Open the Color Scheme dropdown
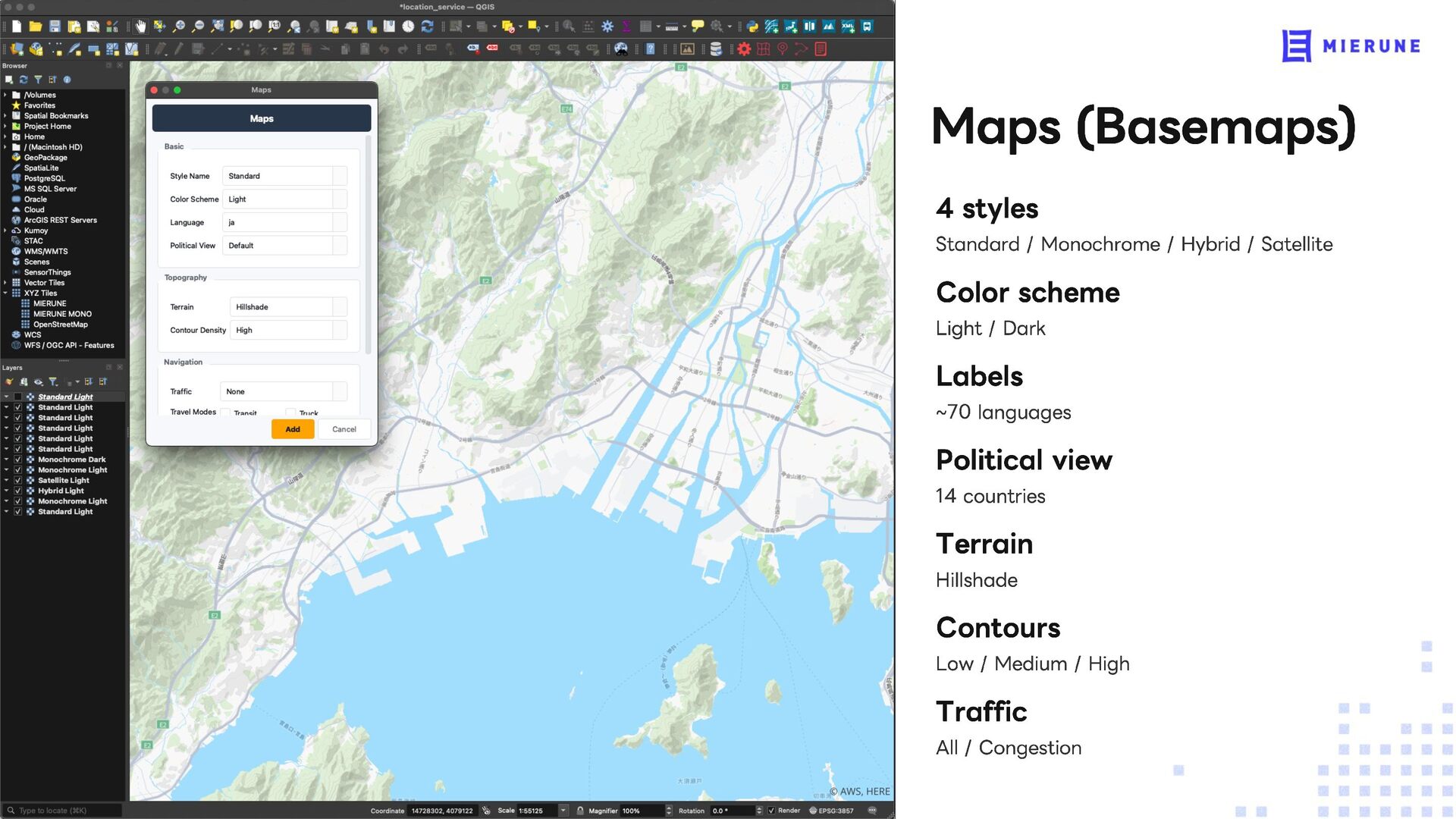1456x819 pixels. [284, 199]
